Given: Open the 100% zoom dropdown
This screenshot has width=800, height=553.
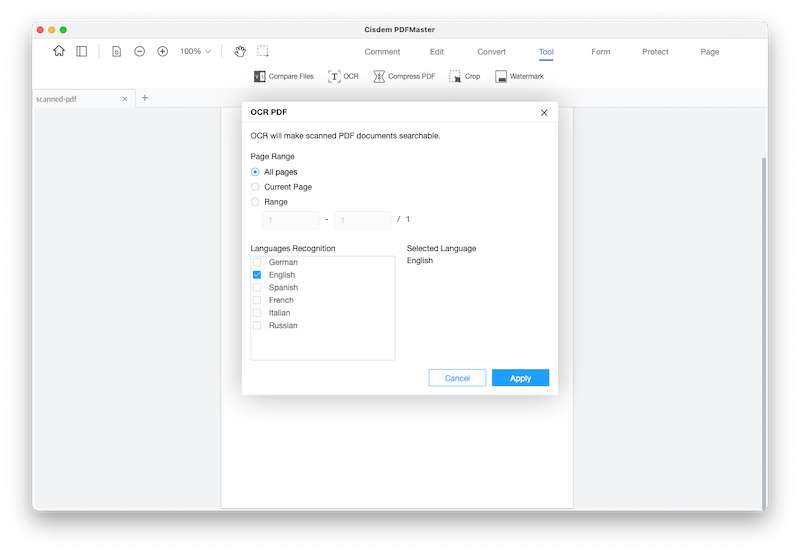Looking at the screenshot, I should click(x=195, y=52).
